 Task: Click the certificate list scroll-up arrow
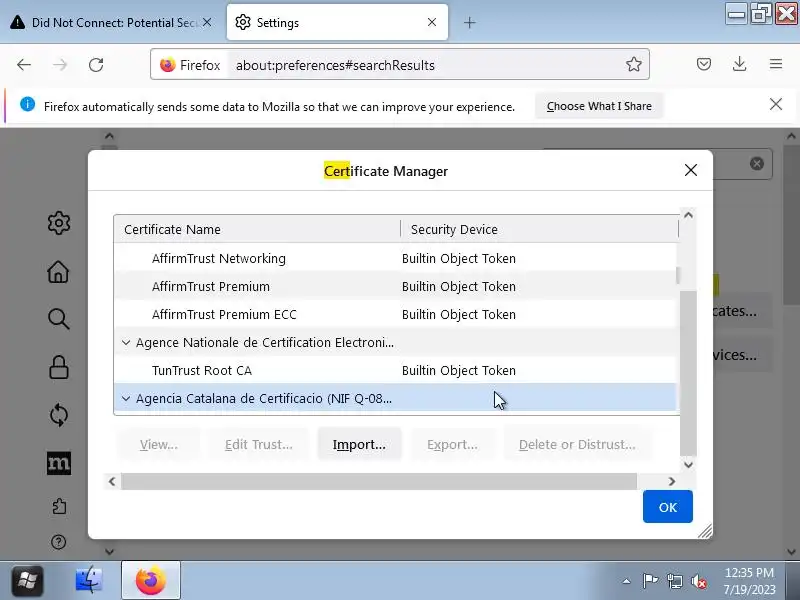(688, 215)
